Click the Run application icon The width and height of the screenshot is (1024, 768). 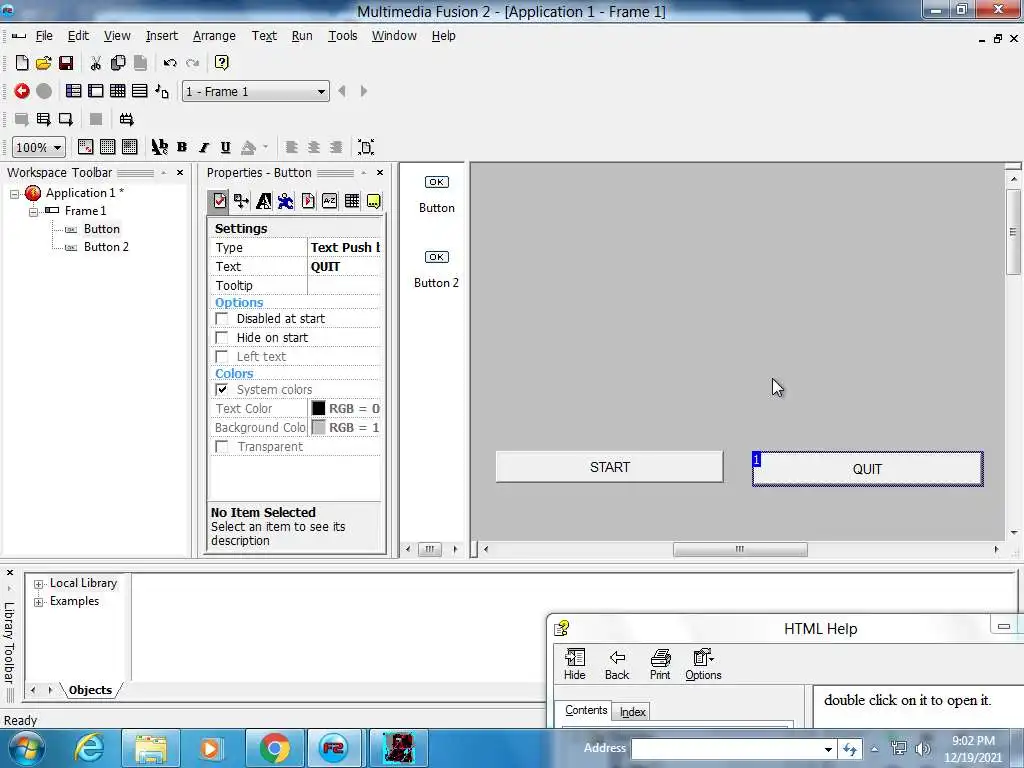pos(44,119)
